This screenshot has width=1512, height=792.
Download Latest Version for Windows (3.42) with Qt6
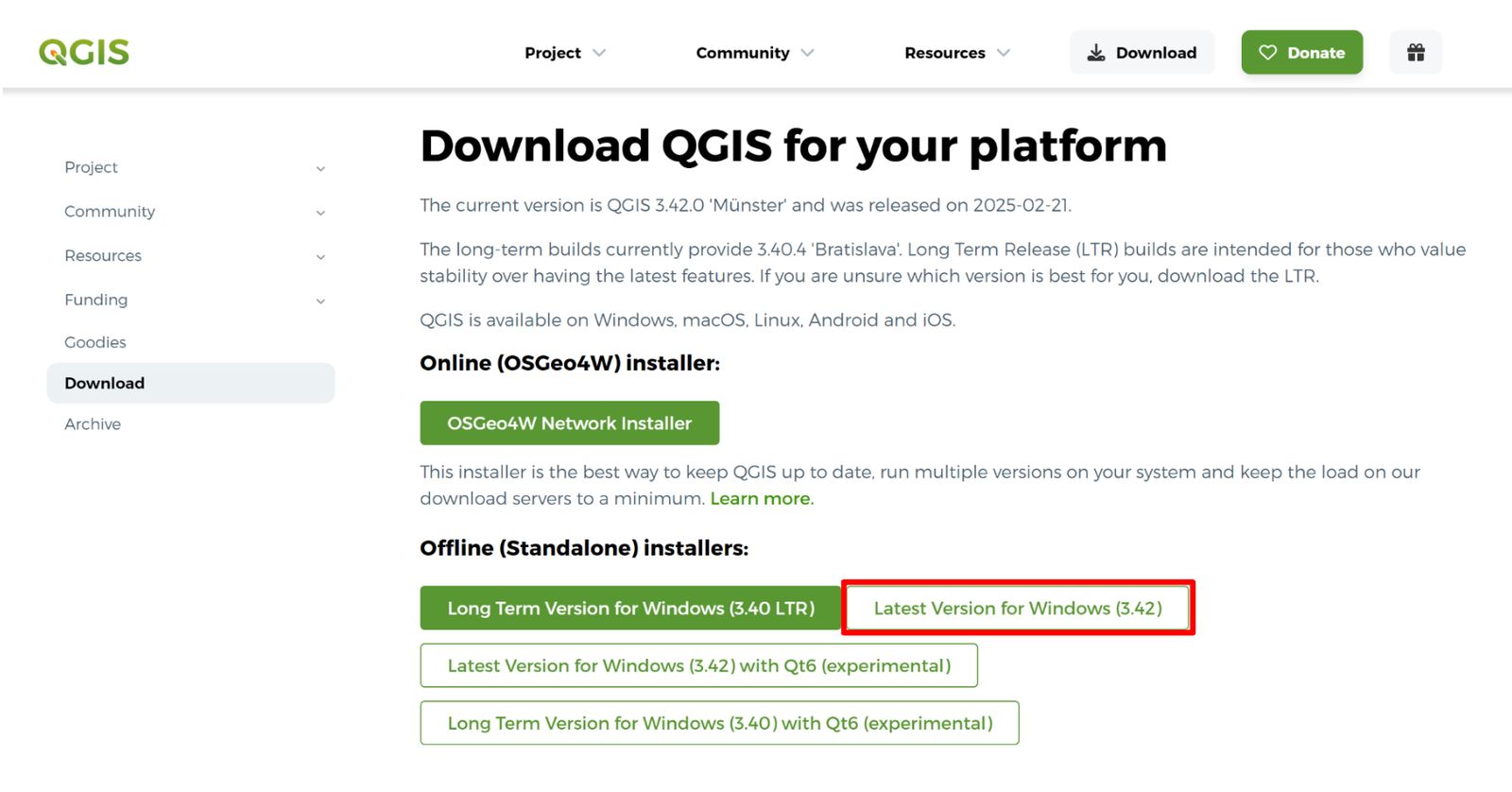[x=699, y=665]
